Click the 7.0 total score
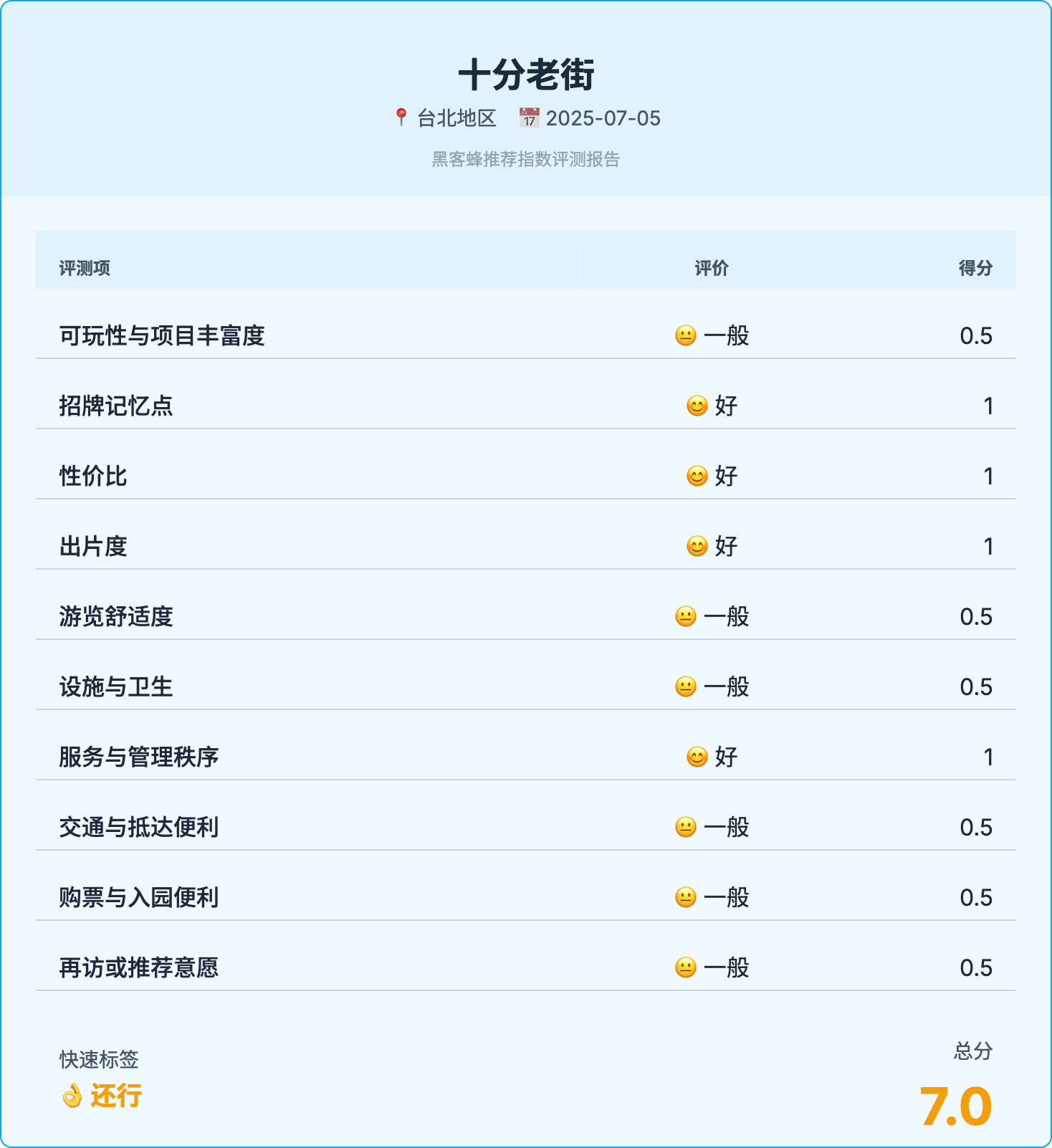The height and width of the screenshot is (1148, 1052). coord(955,1106)
